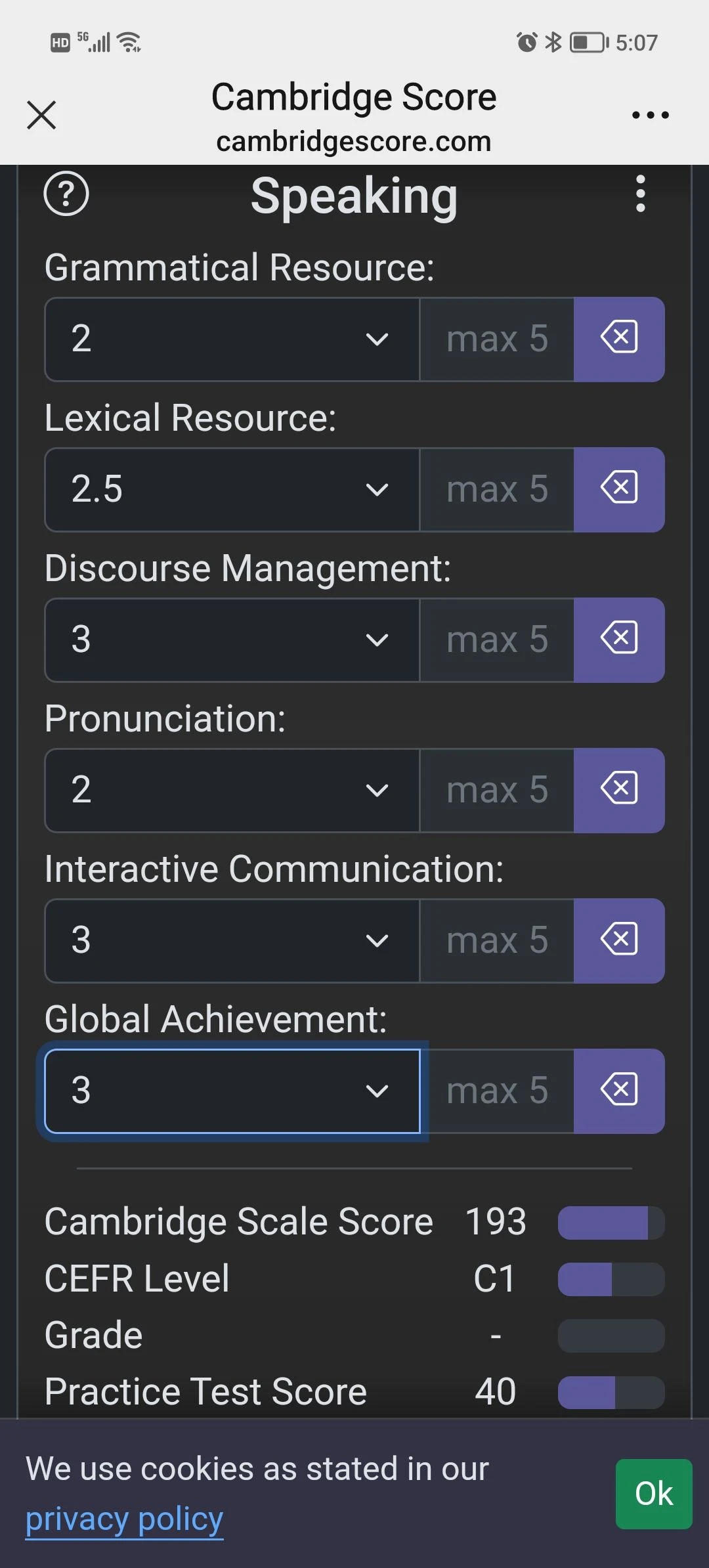
Task: Open the privacy policy link
Action: [124, 1519]
